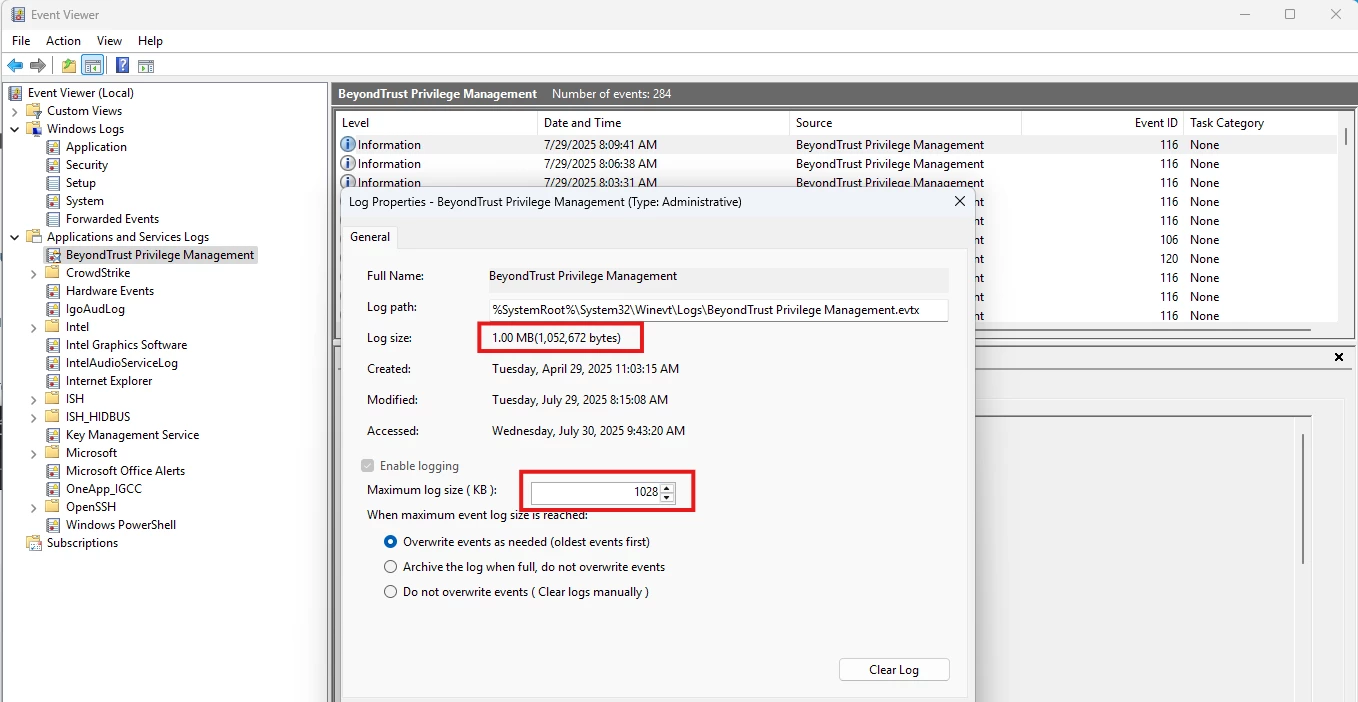Screen dimensions: 1358x702
Task: Click the Microsoft Office Alerts log icon
Action: [x=54, y=471]
